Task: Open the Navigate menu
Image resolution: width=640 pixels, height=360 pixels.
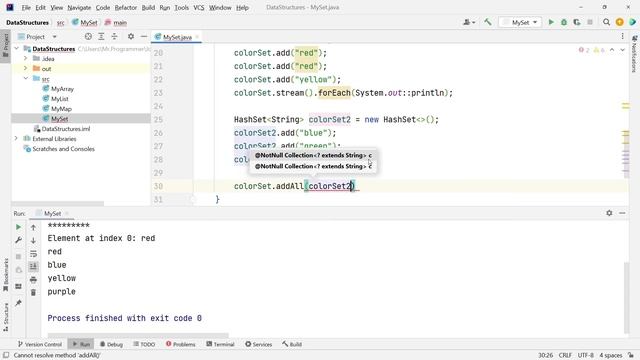Action: tap(79, 7)
